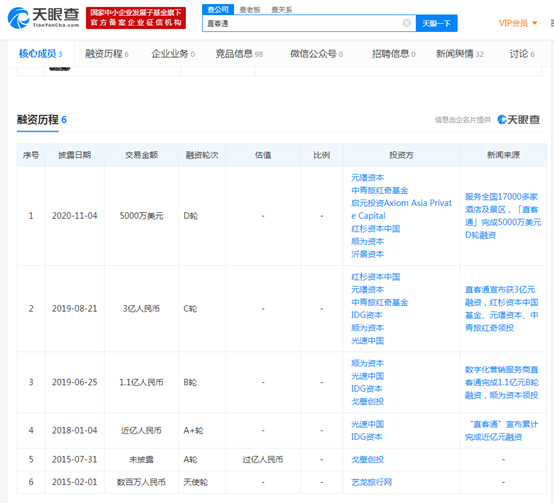Open the 竞品信息 tab
The width and height of the screenshot is (554, 503).
[x=239, y=54]
